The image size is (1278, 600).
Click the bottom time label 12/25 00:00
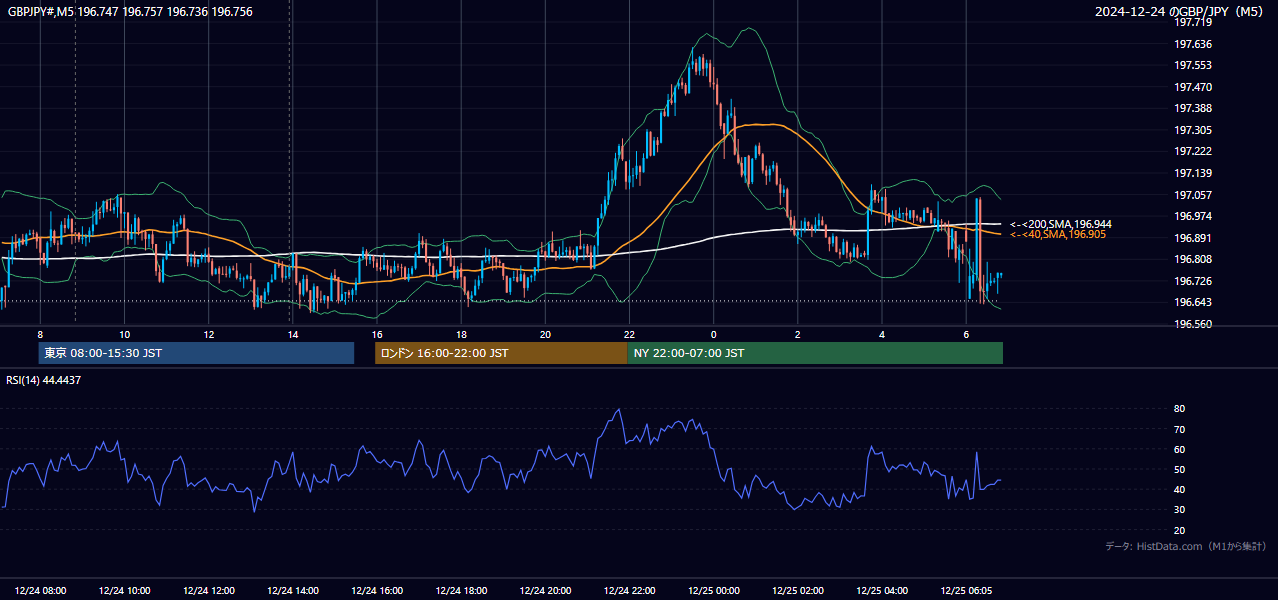pyautogui.click(x=713, y=590)
